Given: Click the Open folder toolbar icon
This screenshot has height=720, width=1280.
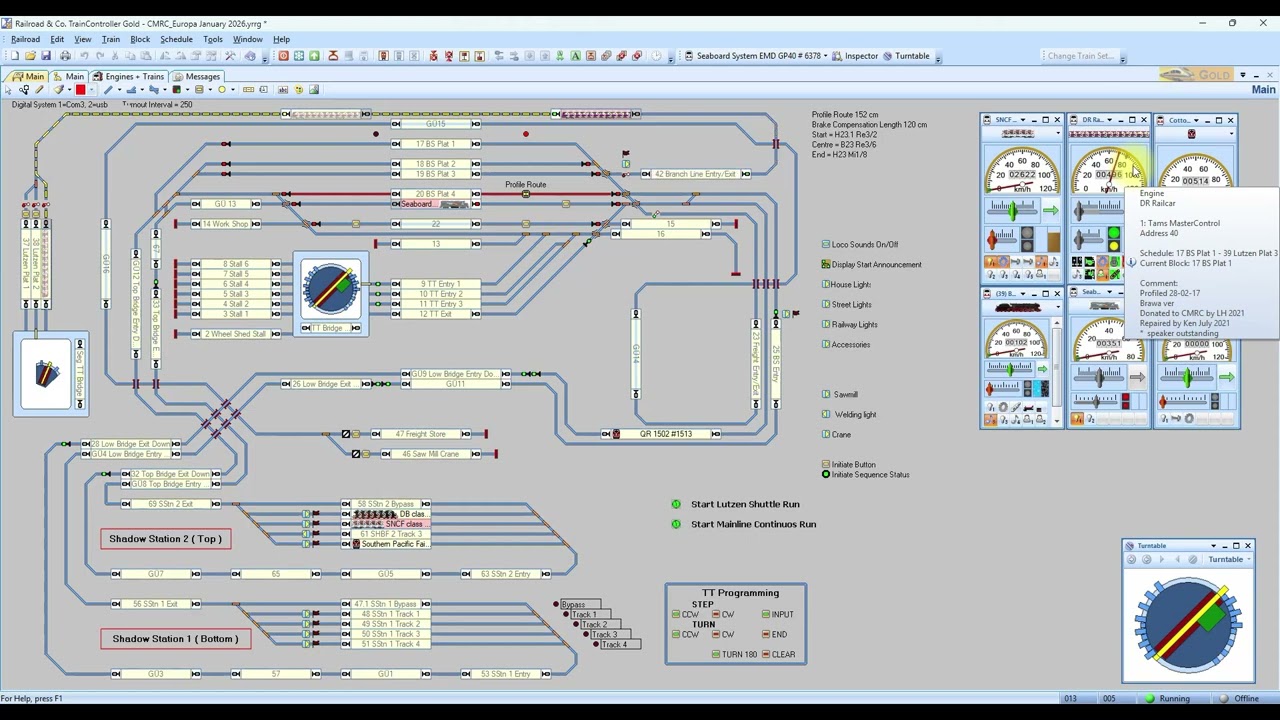Looking at the screenshot, I should (30, 56).
